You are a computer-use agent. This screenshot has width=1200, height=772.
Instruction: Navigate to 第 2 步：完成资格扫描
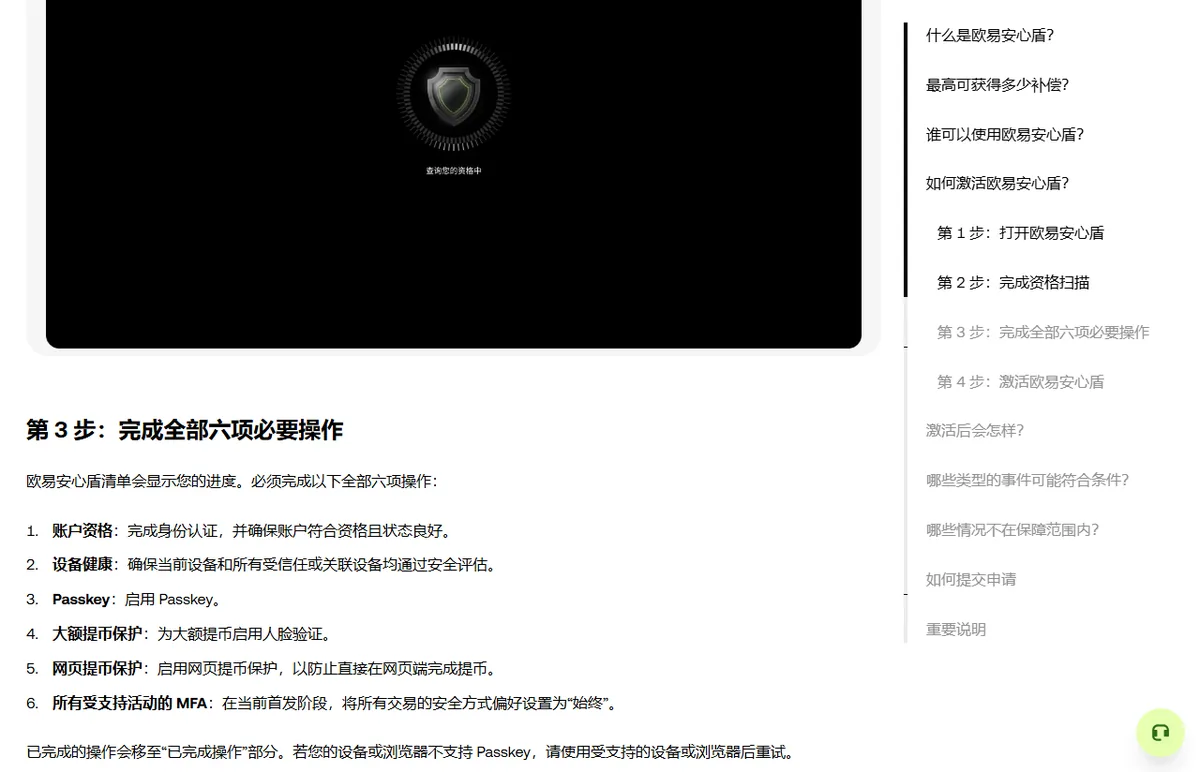tap(1013, 283)
